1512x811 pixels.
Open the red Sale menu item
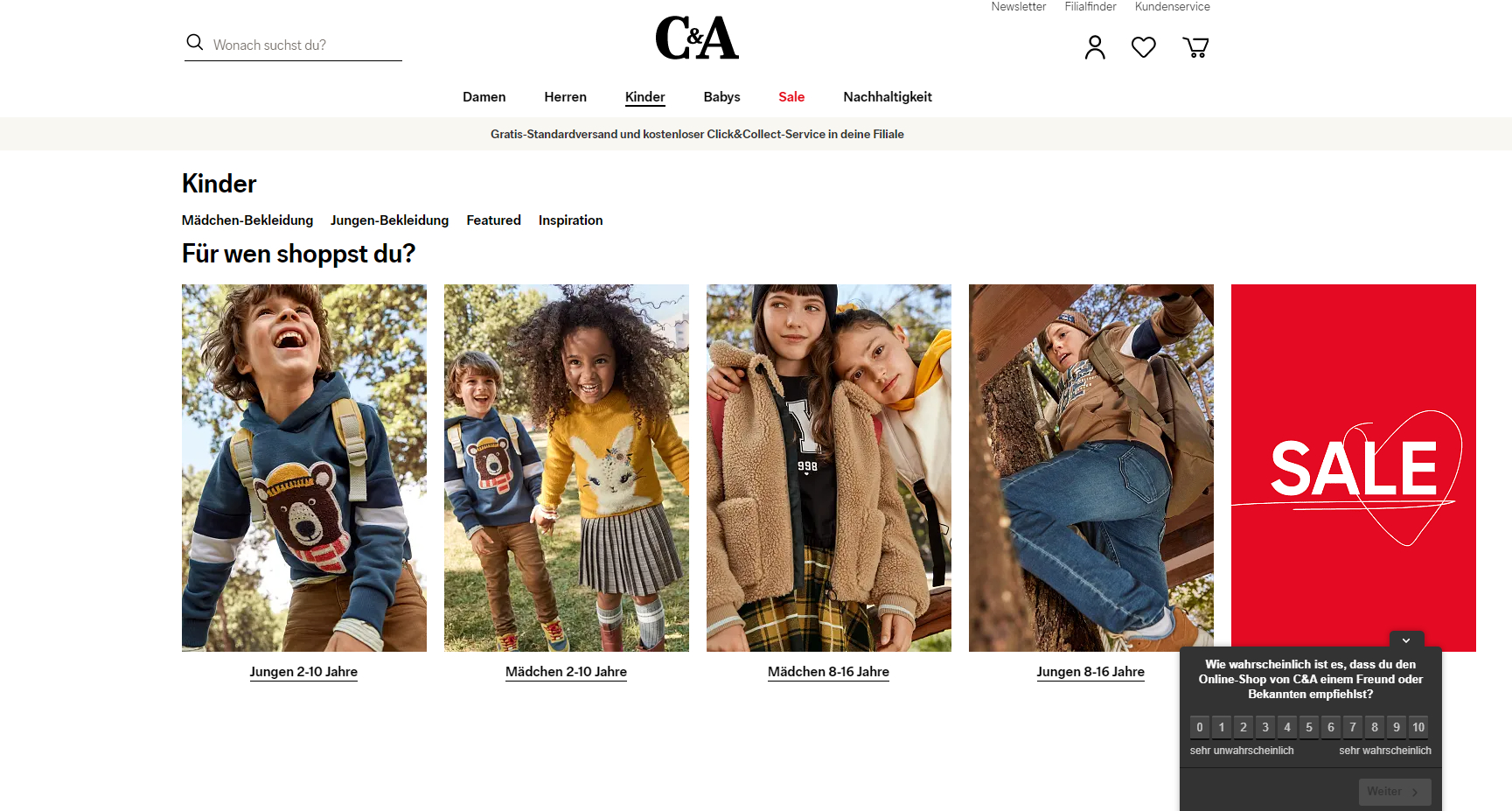coord(791,97)
